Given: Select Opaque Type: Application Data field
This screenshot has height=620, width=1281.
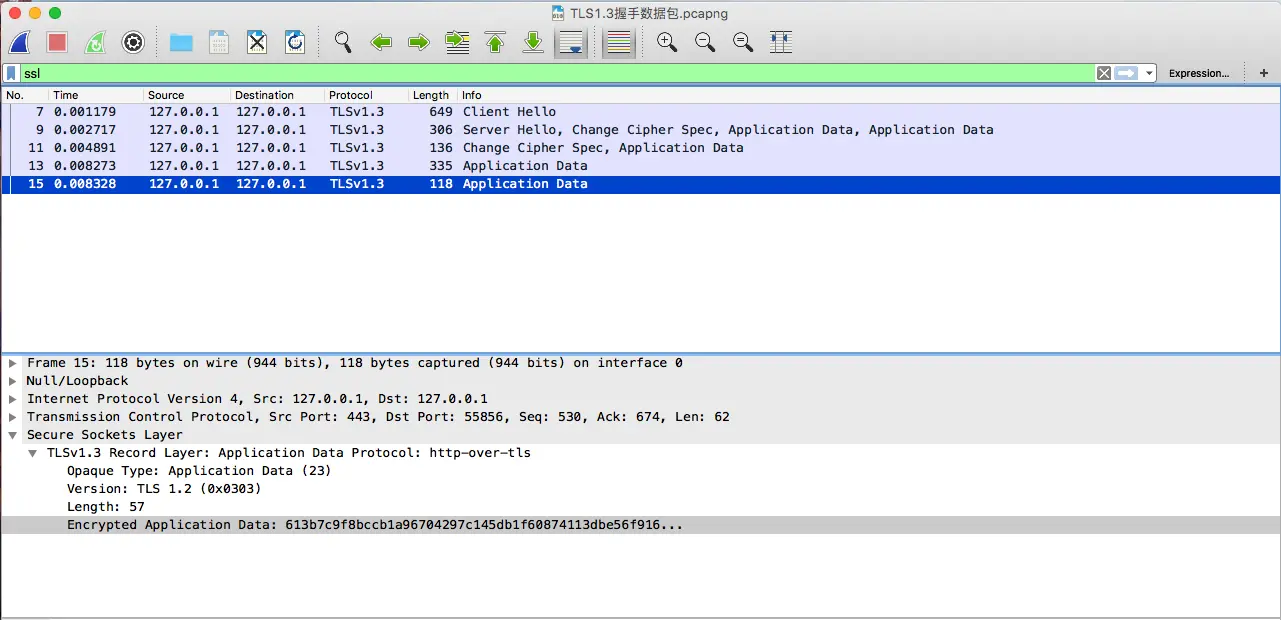Looking at the screenshot, I should pyautogui.click(x=199, y=471).
